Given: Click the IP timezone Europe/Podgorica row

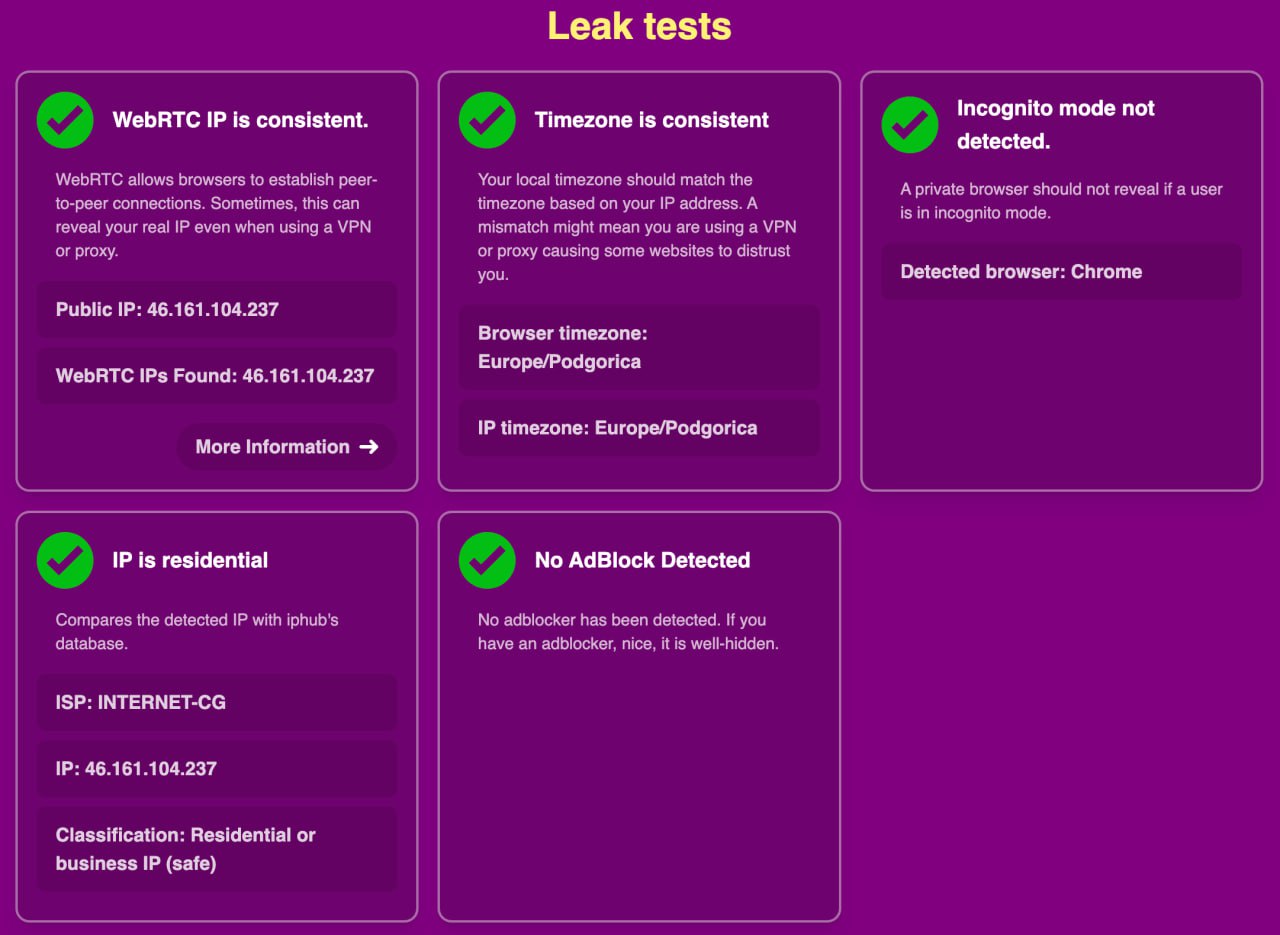Looking at the screenshot, I should [x=638, y=428].
